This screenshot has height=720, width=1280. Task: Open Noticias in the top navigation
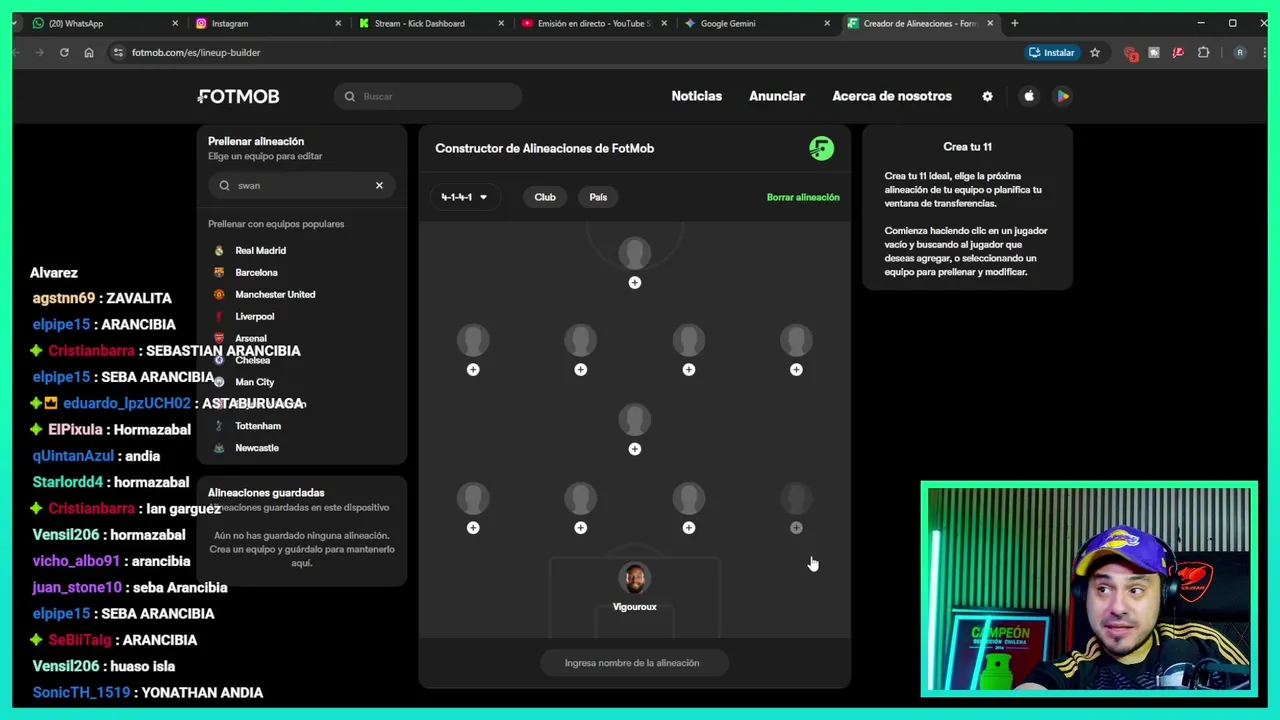[697, 96]
